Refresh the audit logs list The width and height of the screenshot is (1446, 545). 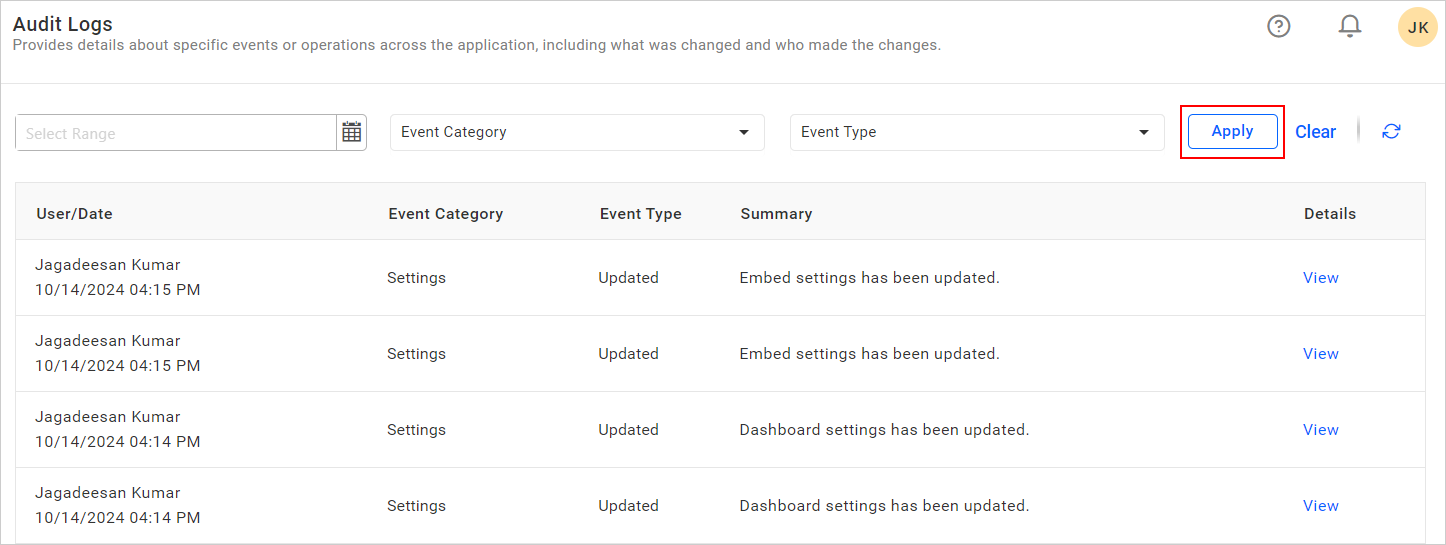(1391, 131)
